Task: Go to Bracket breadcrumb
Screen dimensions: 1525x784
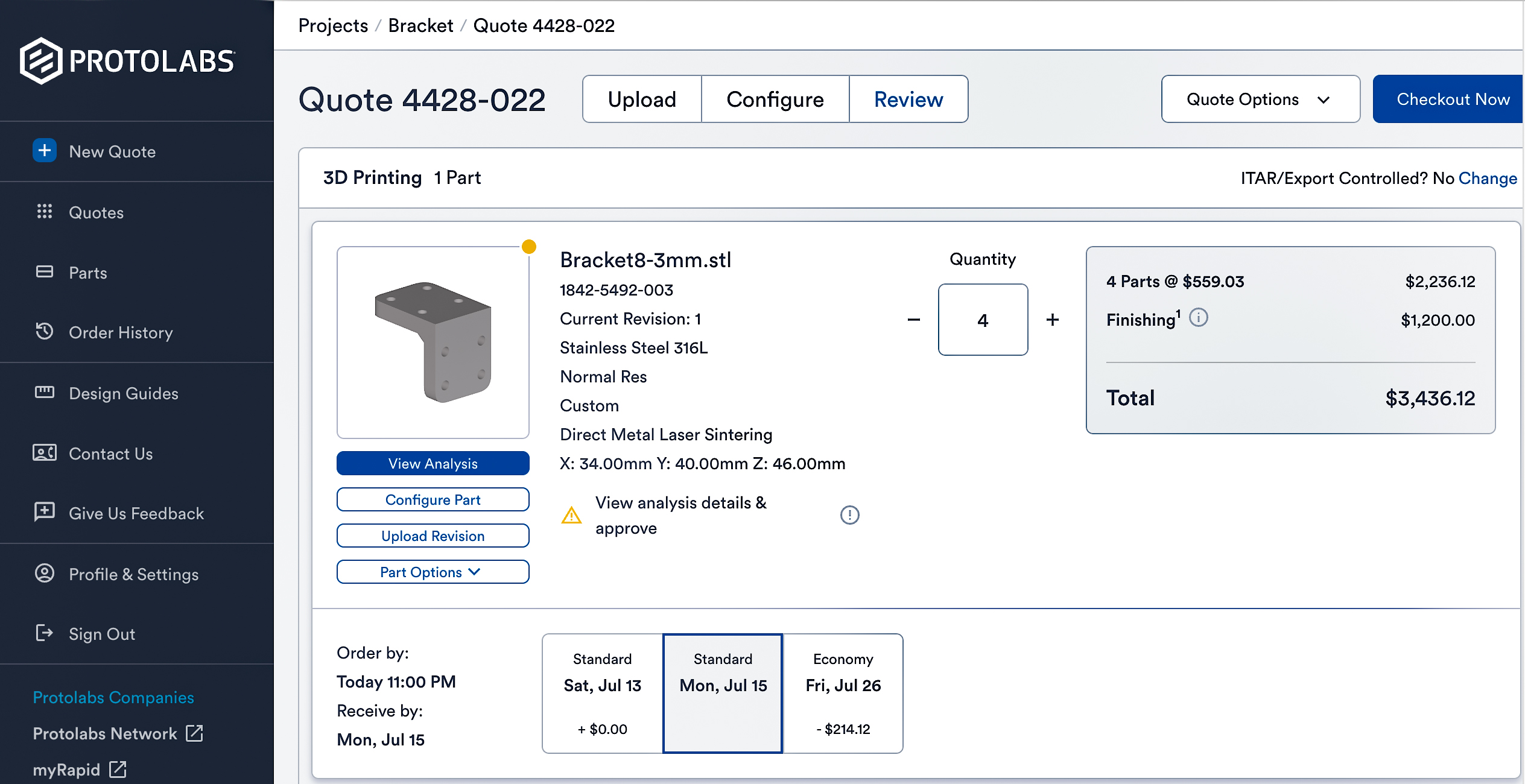Action: click(420, 25)
